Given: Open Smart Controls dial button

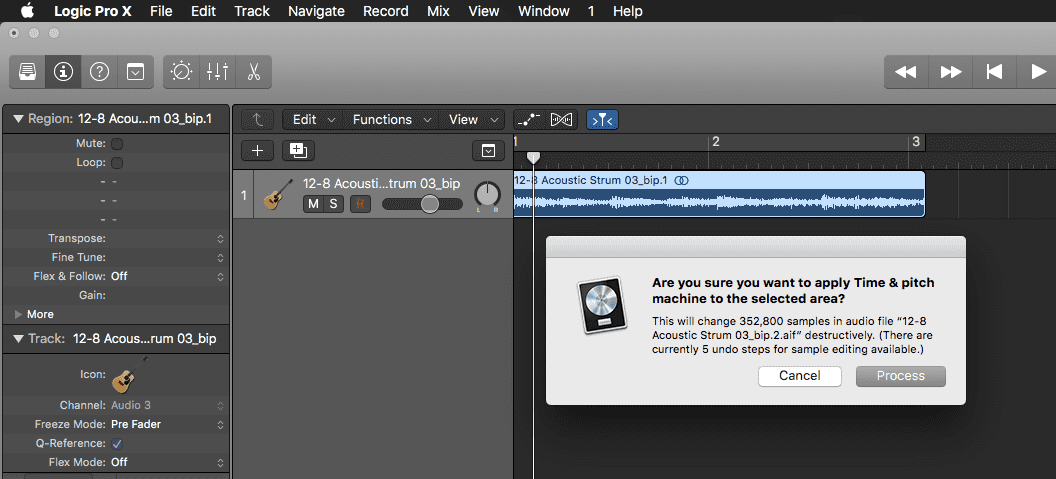Looking at the screenshot, I should click(x=182, y=71).
